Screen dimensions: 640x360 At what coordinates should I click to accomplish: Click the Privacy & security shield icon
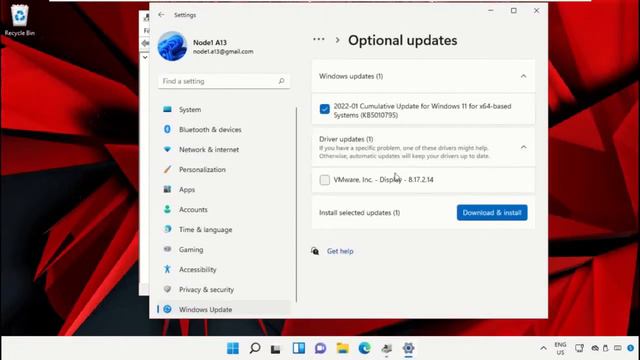tap(167, 289)
